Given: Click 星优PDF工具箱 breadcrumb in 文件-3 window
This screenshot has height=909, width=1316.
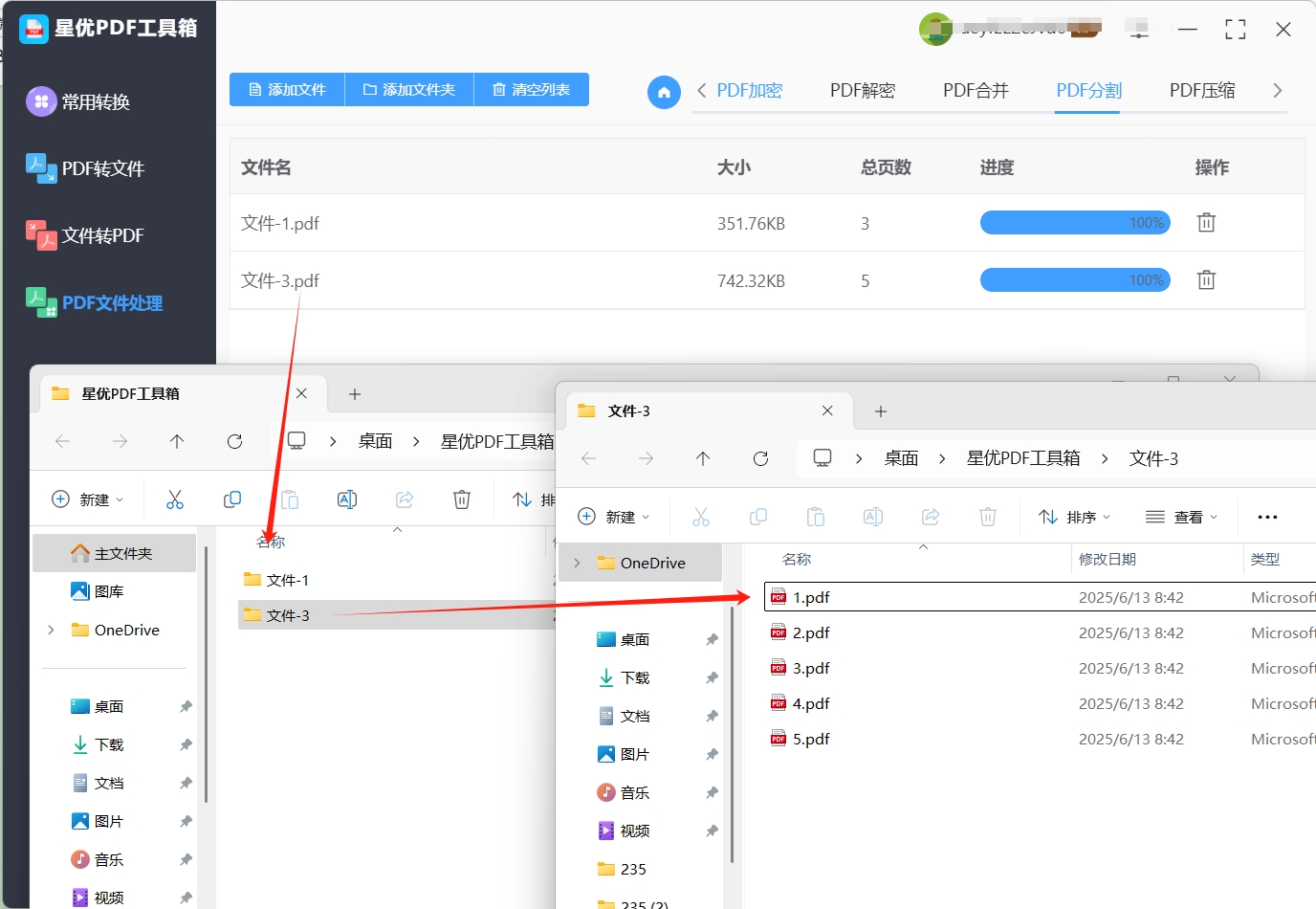Looking at the screenshot, I should tap(1023, 458).
